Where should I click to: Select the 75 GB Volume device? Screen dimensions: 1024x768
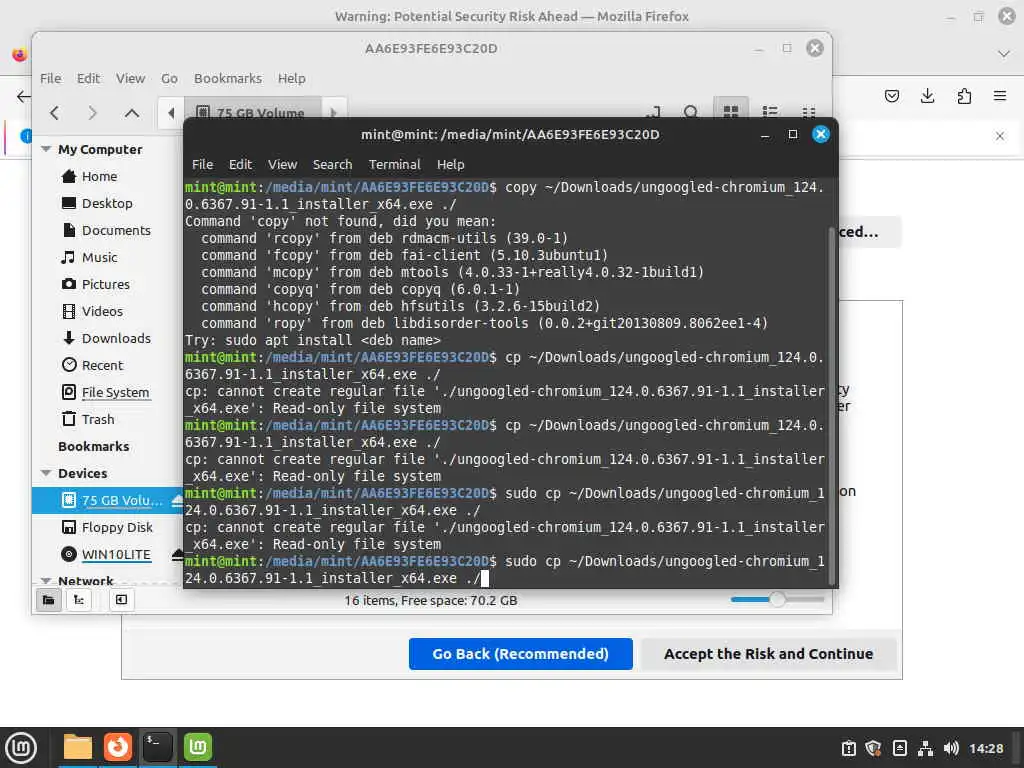[x=110, y=500]
